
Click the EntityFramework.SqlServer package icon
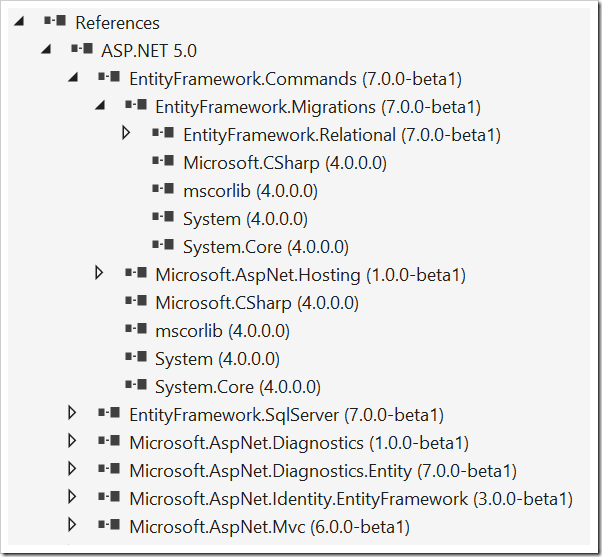point(109,413)
